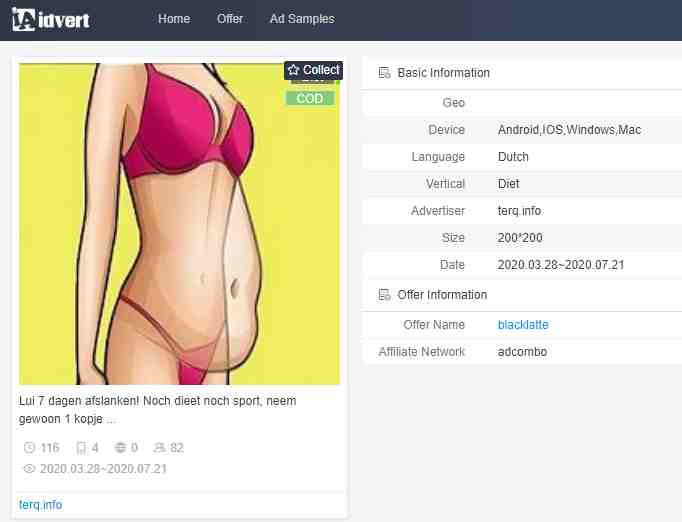Click the eye icon by date range
682x522 pixels.
click(x=29, y=468)
